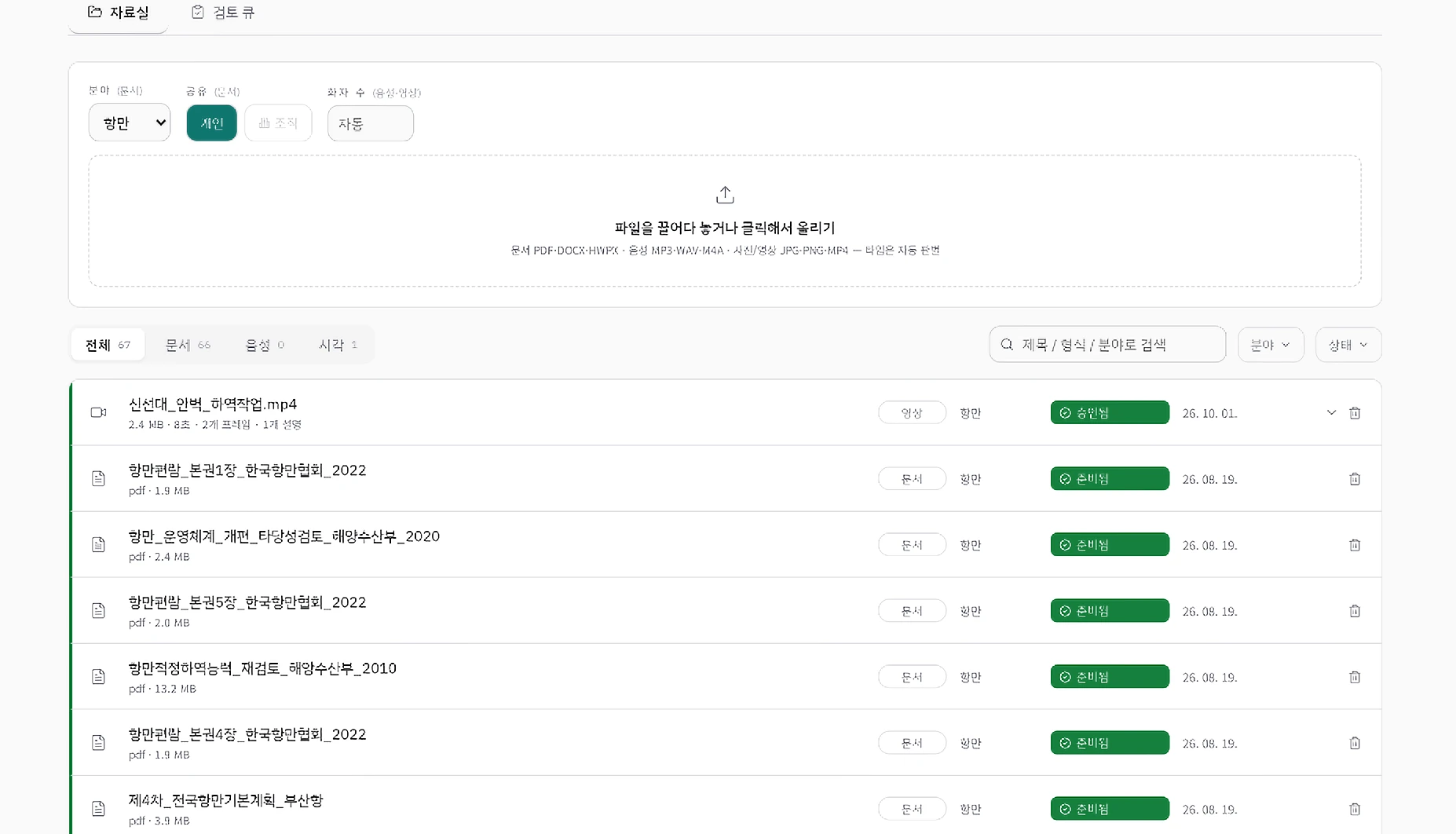
Task: Filter the list by 음성 0 tab
Action: point(265,345)
